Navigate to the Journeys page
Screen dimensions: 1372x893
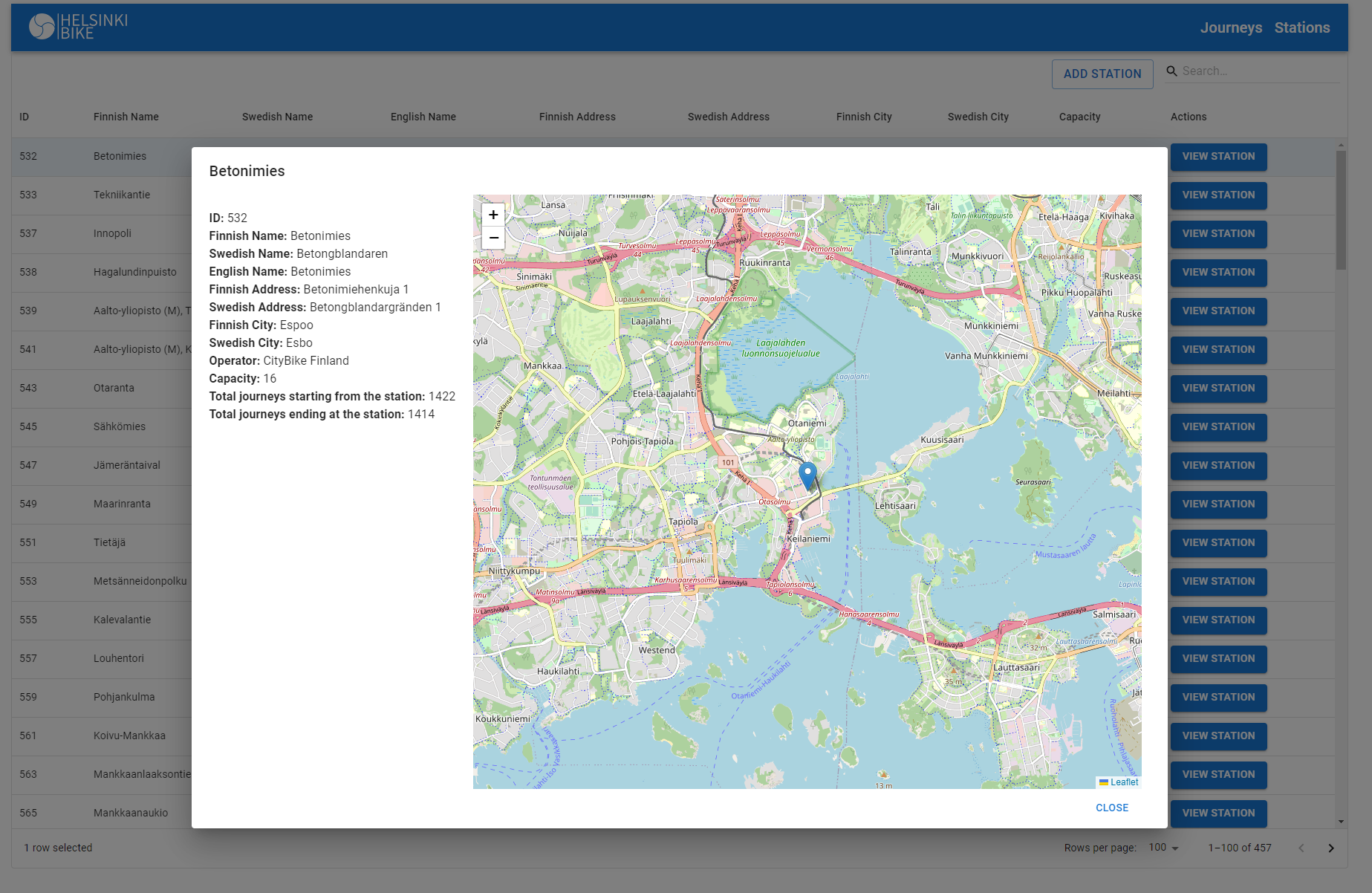1230,27
